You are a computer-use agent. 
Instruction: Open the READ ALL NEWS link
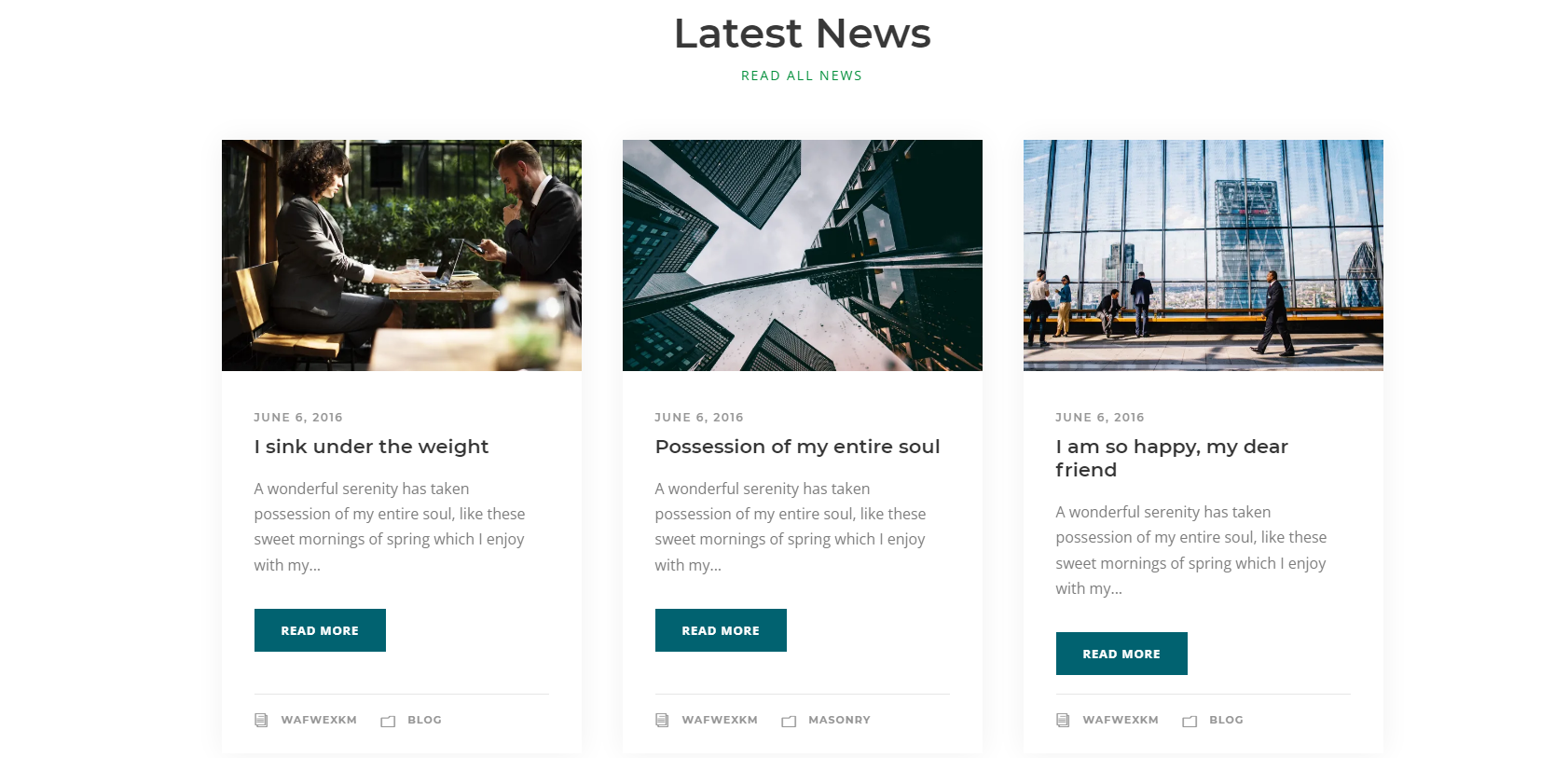coord(802,76)
